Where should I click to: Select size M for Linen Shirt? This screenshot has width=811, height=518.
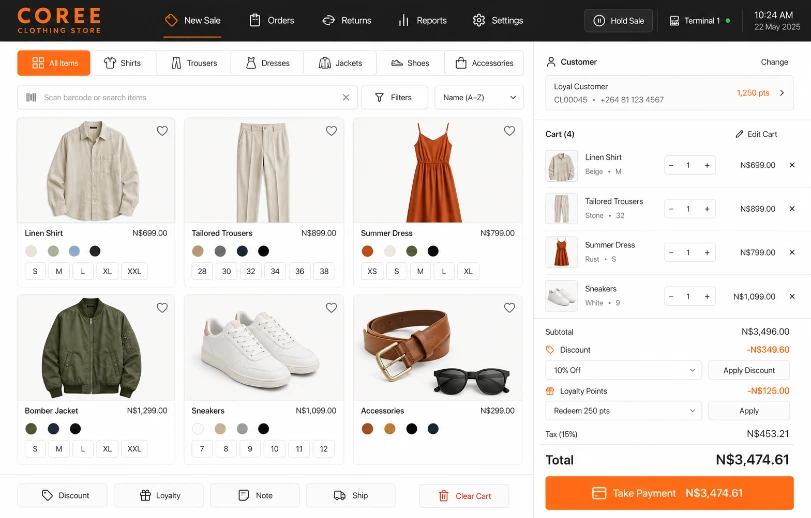[59, 271]
